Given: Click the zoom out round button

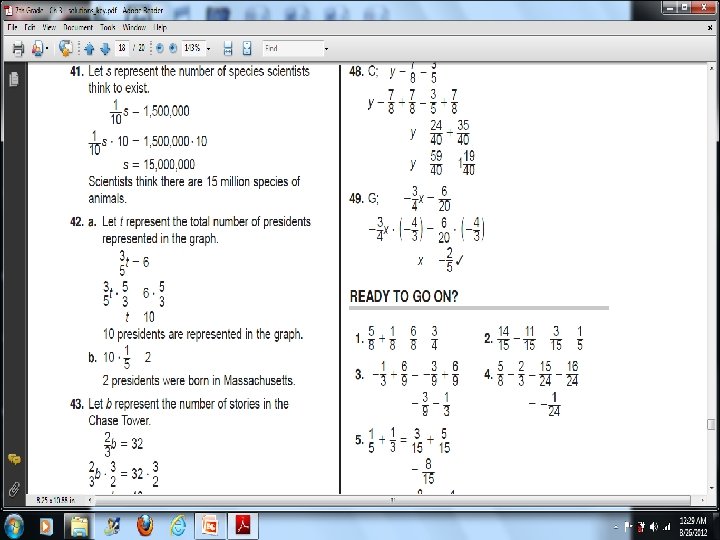Looking at the screenshot, I should coord(159,48).
